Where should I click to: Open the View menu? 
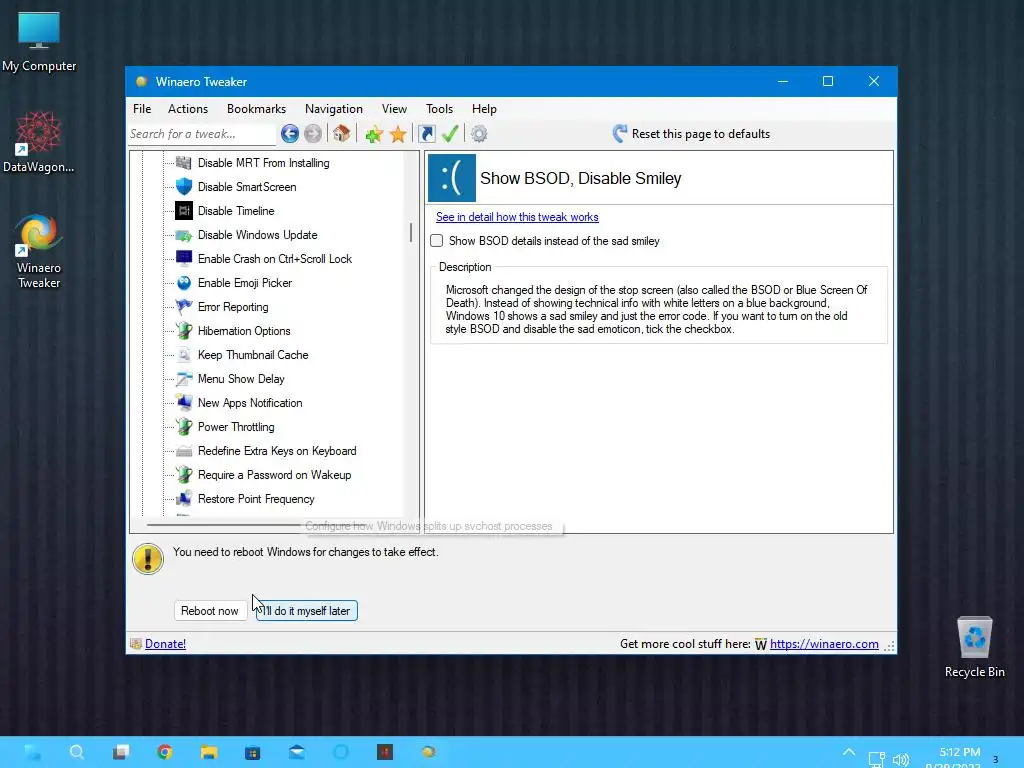point(394,109)
